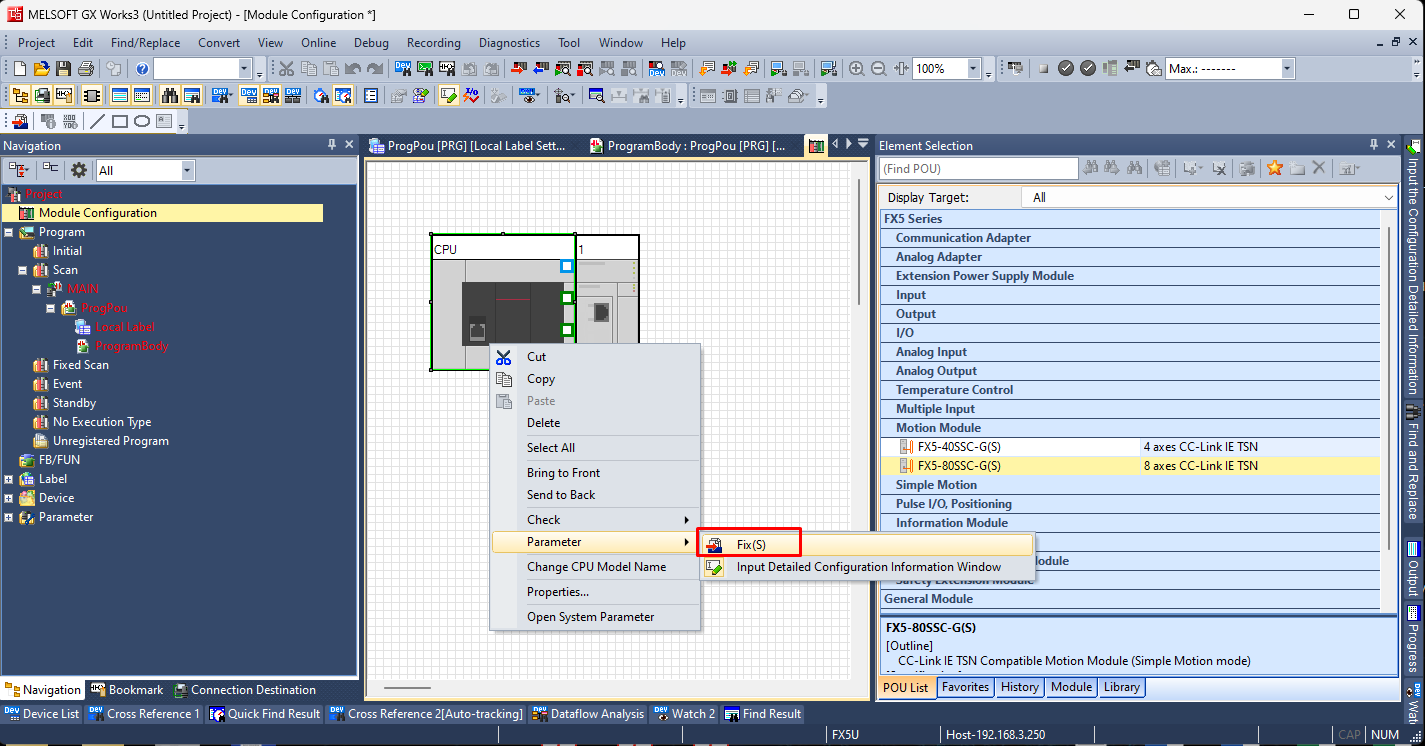The width and height of the screenshot is (1425, 746).
Task: Click the pin icon of Element Selection panel
Action: point(1374,145)
